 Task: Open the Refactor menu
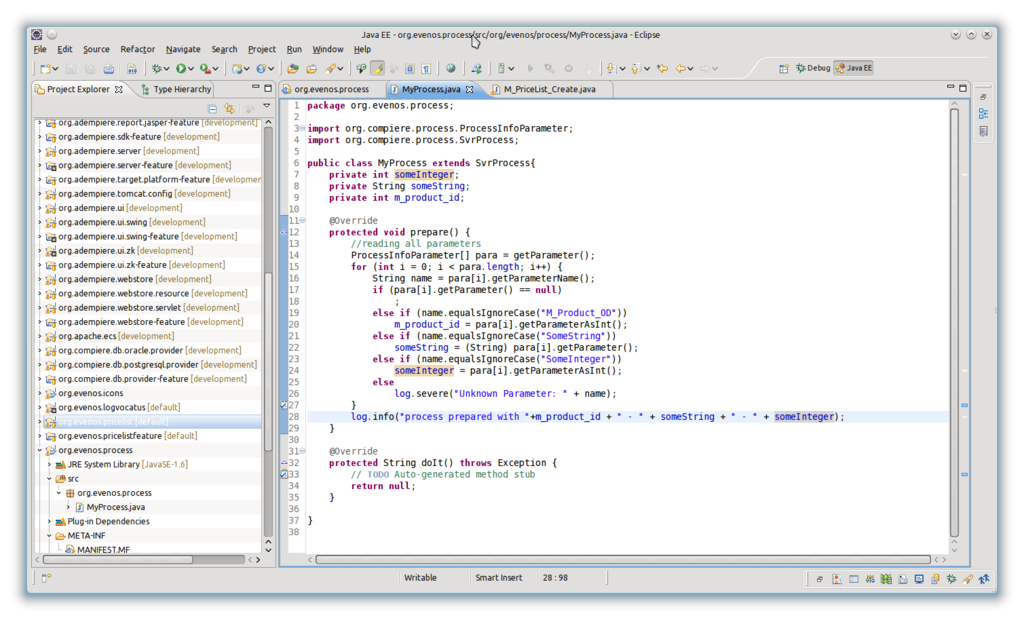(x=137, y=49)
